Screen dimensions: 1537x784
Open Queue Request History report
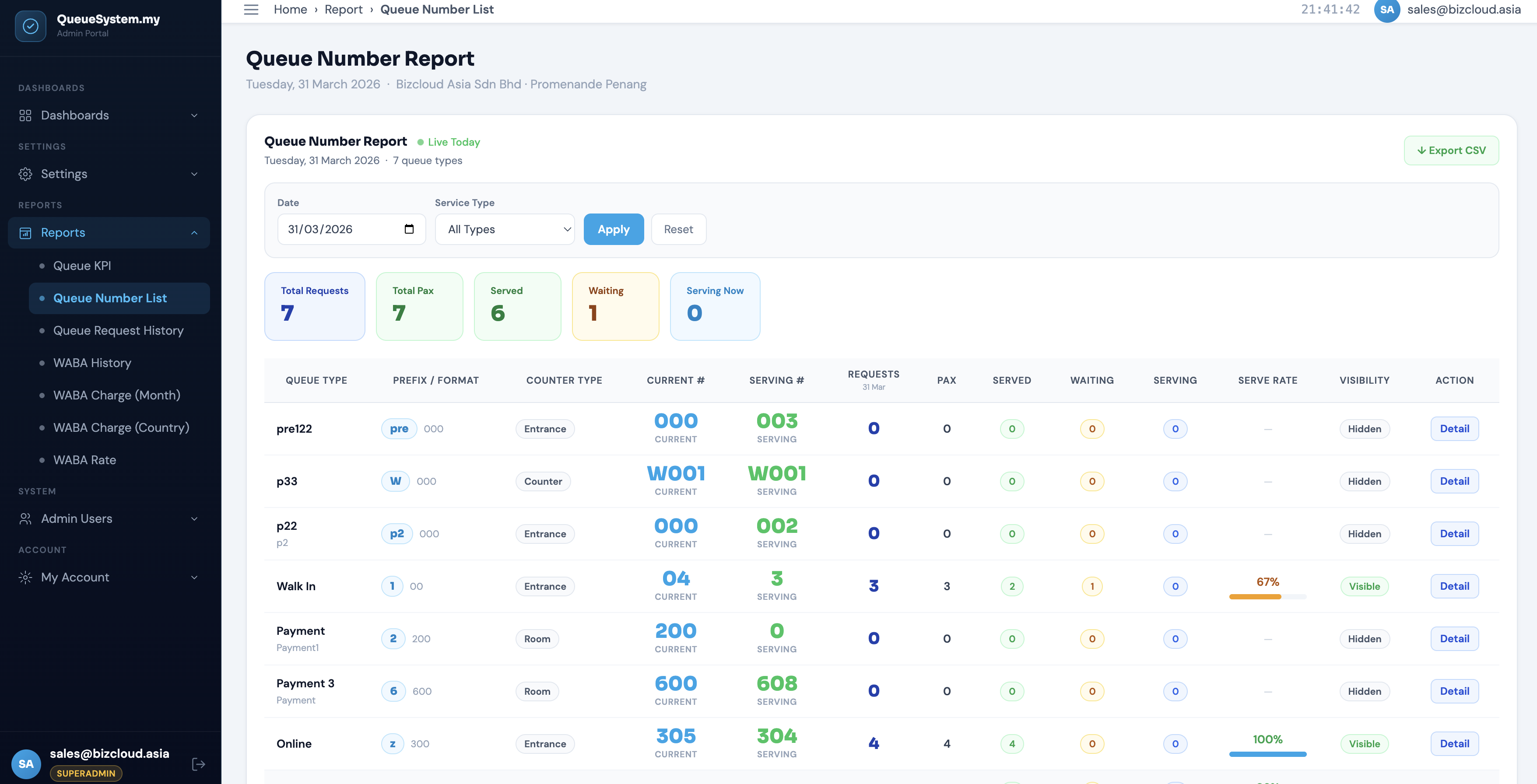[118, 331]
